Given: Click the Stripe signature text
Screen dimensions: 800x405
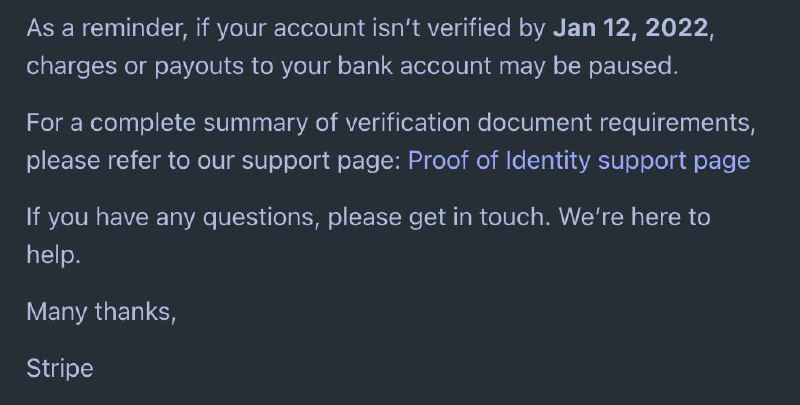Looking at the screenshot, I should tap(60, 369).
